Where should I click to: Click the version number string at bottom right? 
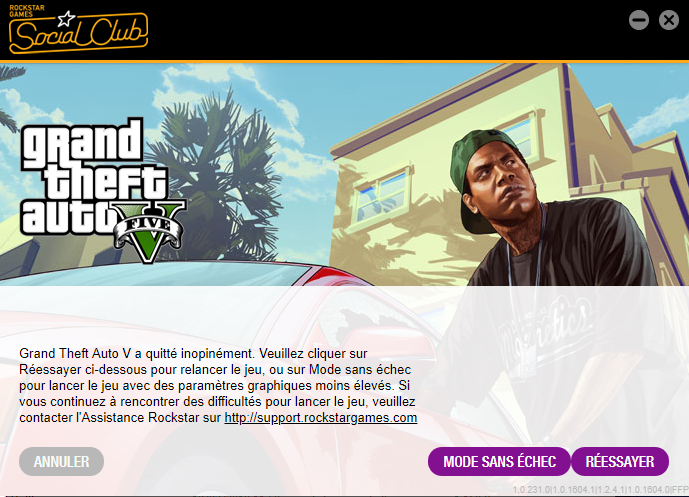click(600, 490)
